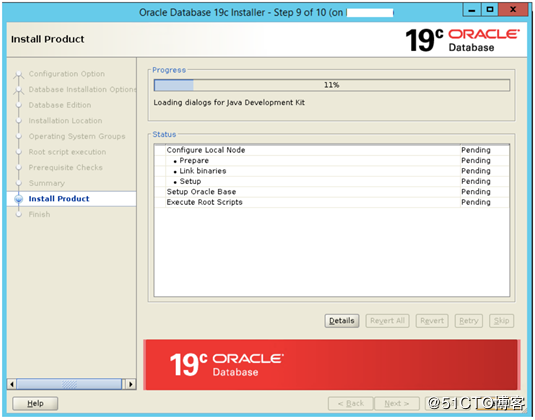Click the red 19c Oracle Database banner

click(x=332, y=365)
